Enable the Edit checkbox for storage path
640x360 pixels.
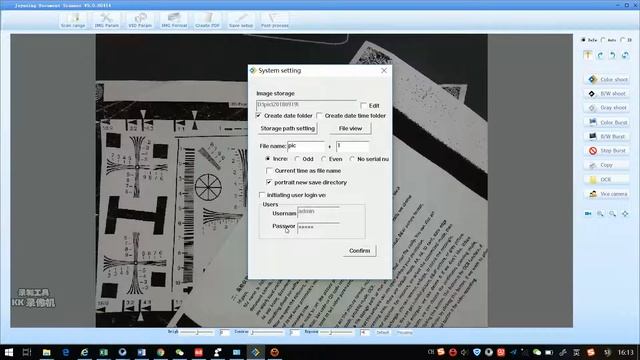click(364, 106)
